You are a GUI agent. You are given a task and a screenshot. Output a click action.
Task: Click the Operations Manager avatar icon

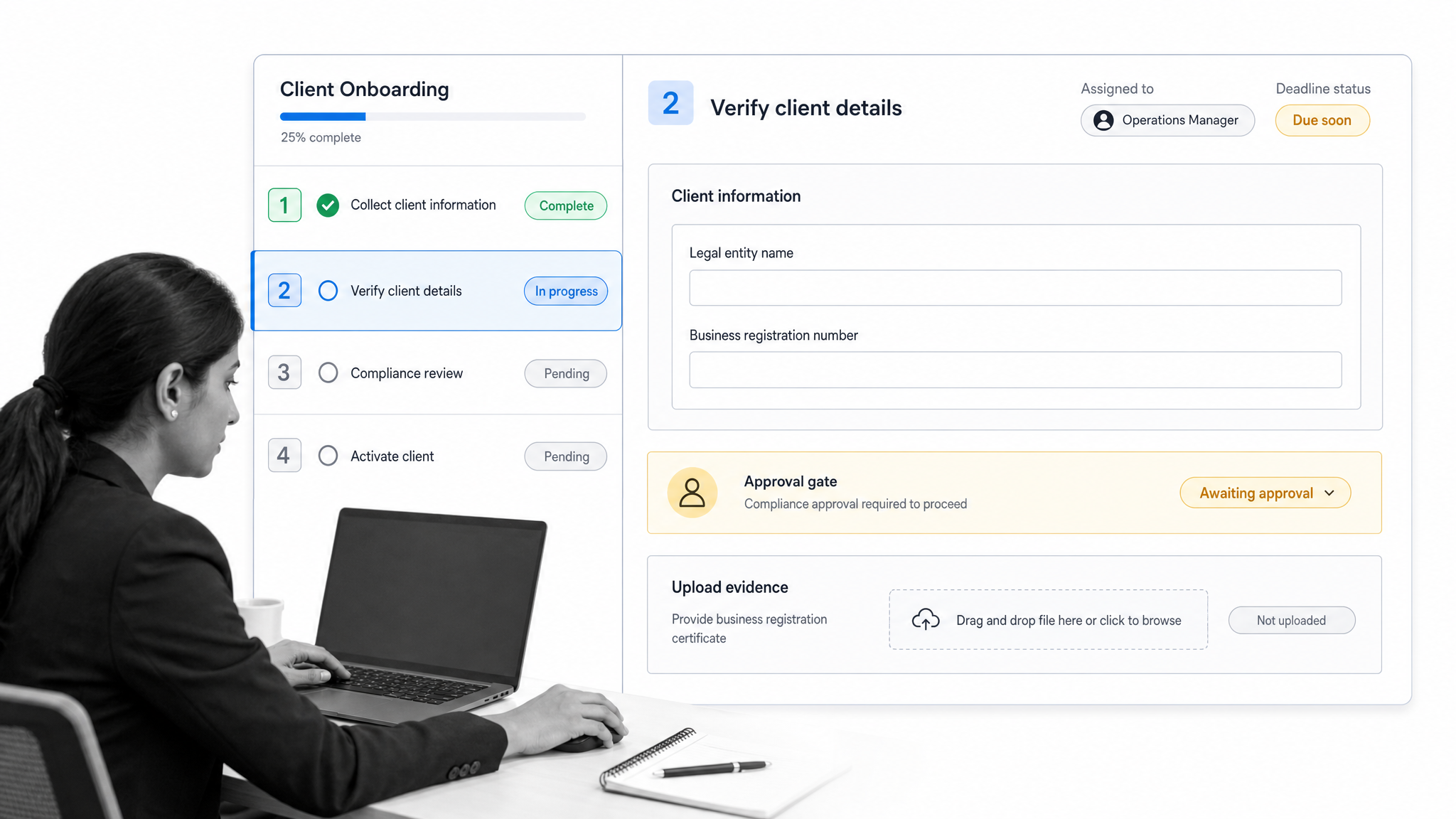coord(1103,121)
